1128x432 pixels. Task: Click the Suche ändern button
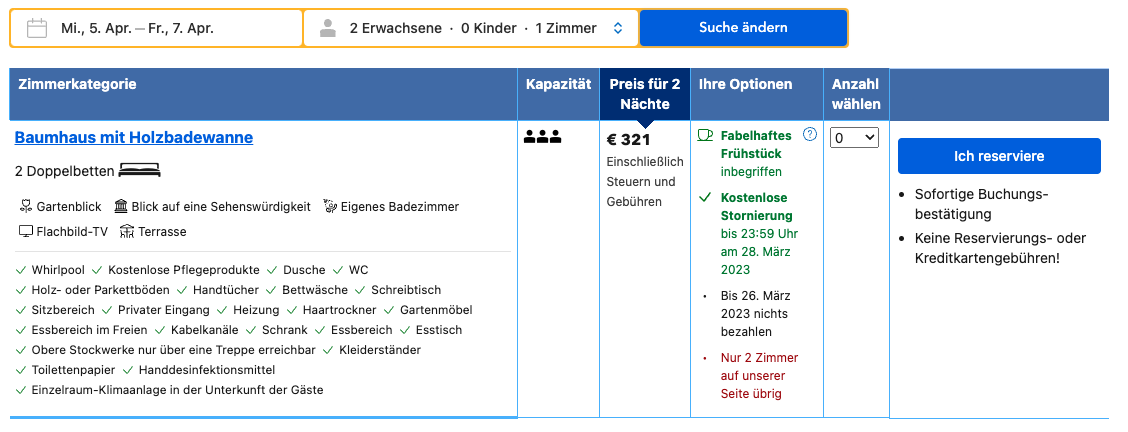(x=743, y=28)
